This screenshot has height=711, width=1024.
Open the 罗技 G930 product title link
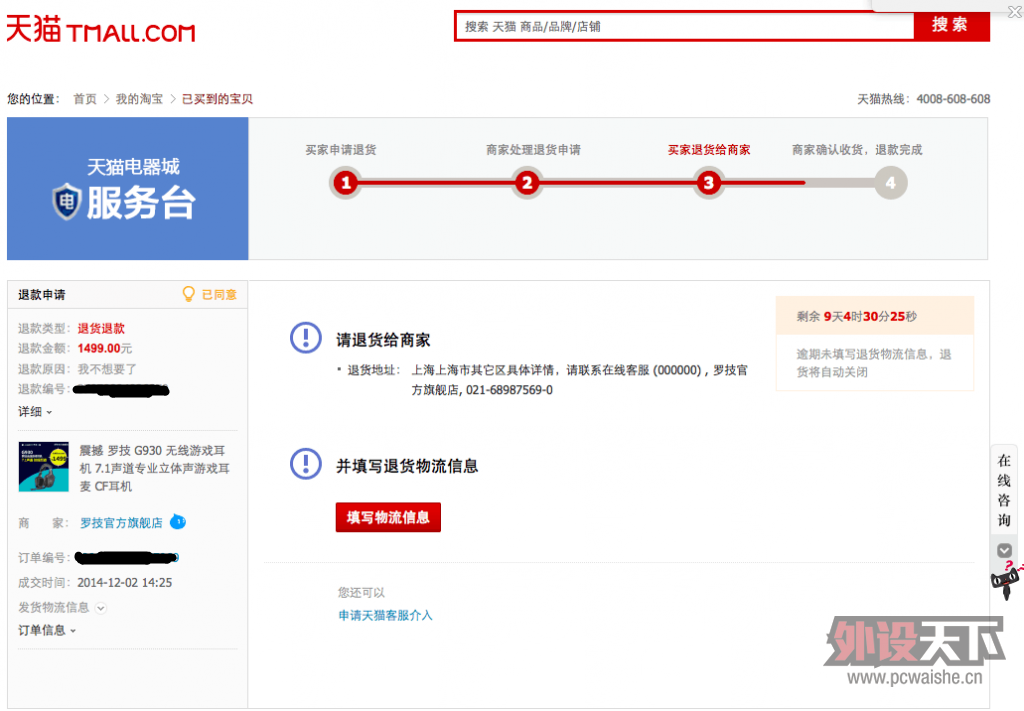click(155, 468)
